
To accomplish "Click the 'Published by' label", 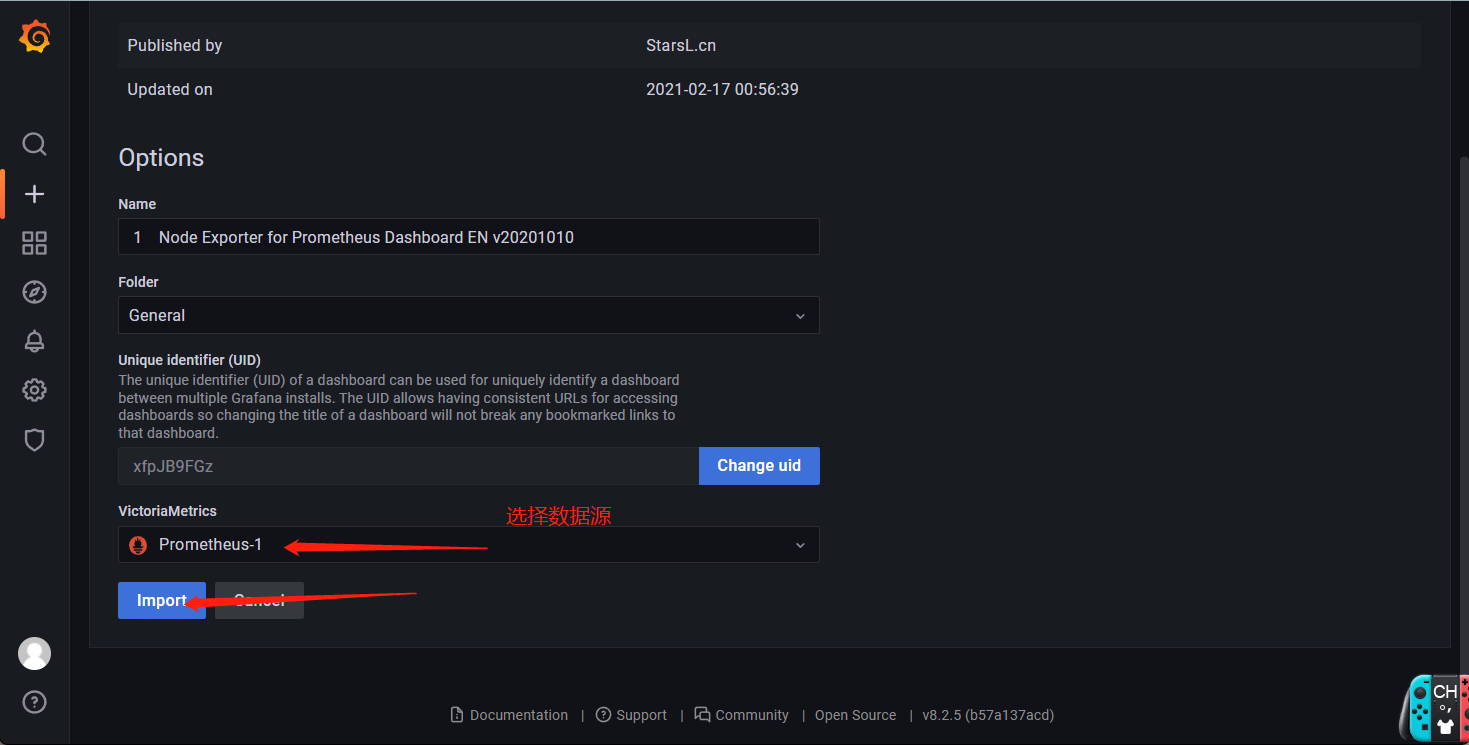I will [175, 45].
